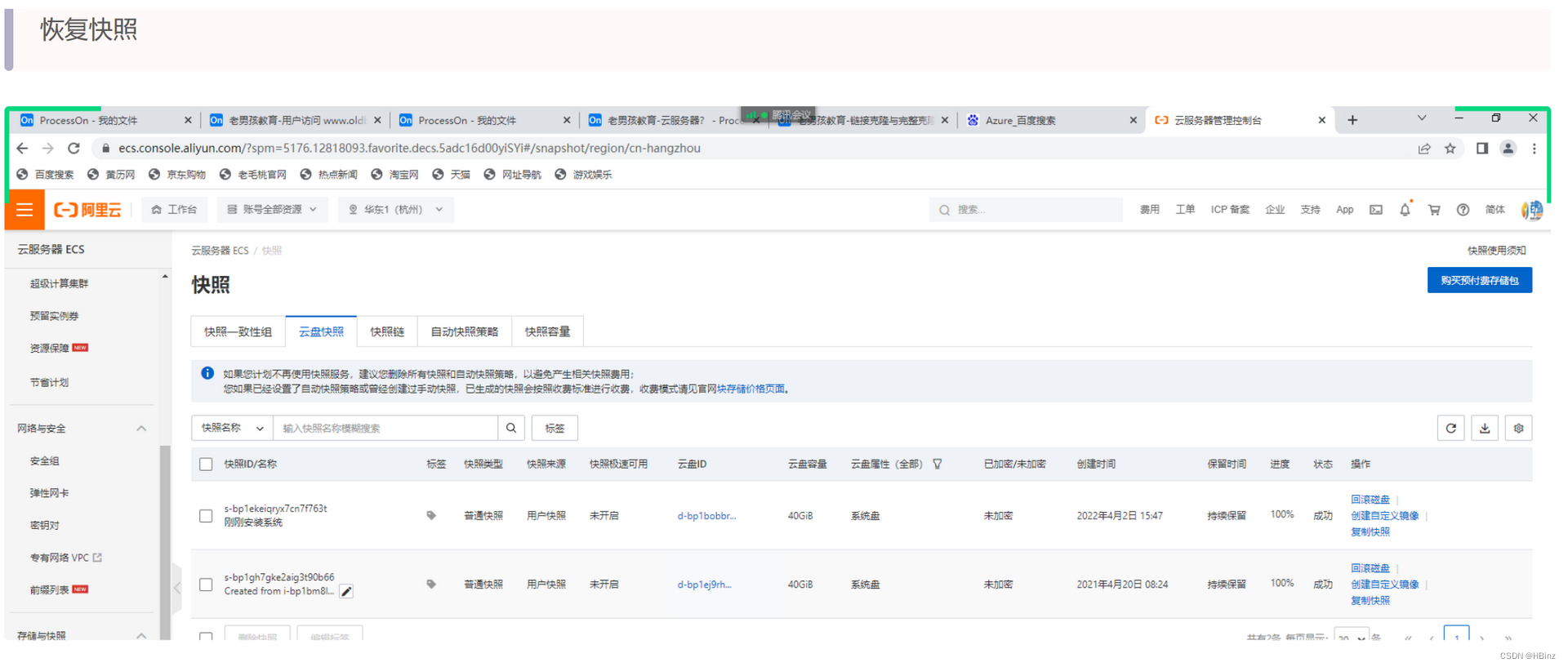Click the Aliyun logo
The image size is (1568, 667).
(87, 210)
